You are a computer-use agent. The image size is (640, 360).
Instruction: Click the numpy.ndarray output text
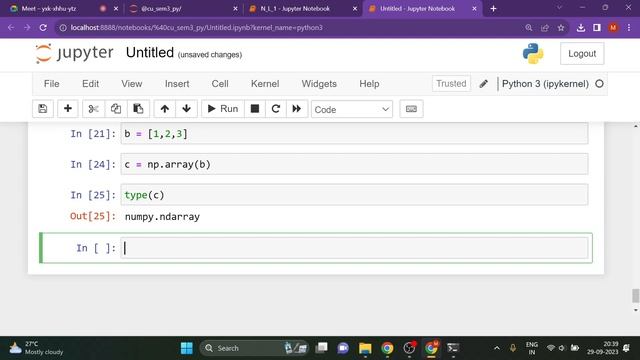(162, 217)
